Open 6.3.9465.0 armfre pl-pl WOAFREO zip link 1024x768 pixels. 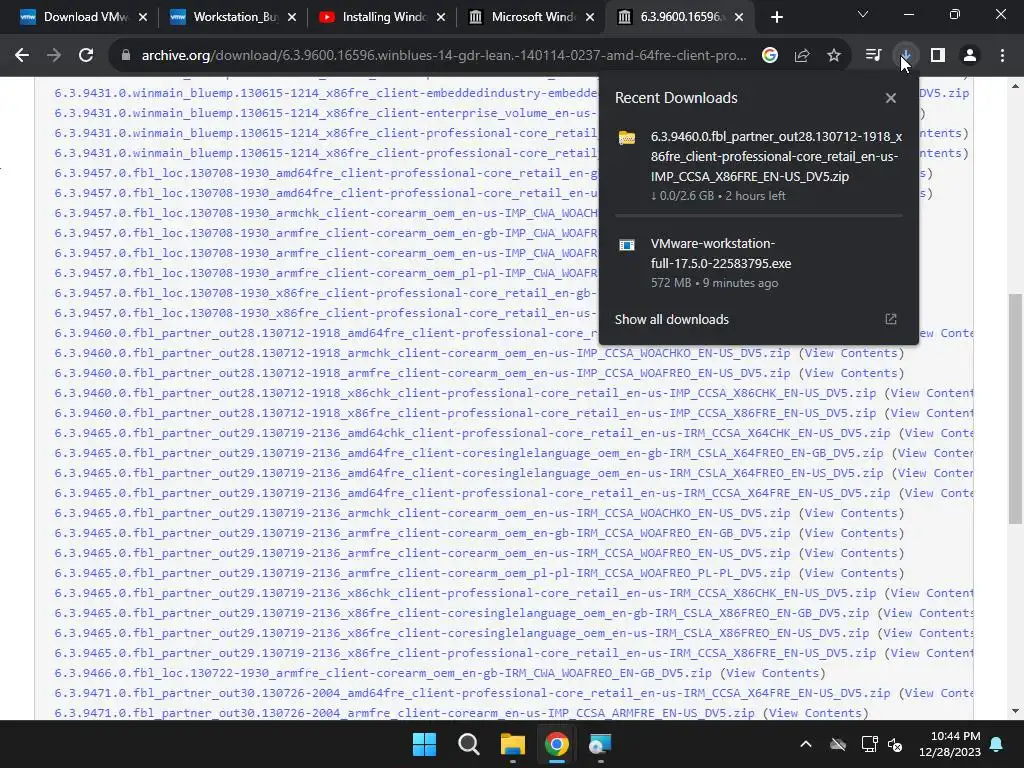(x=422, y=573)
